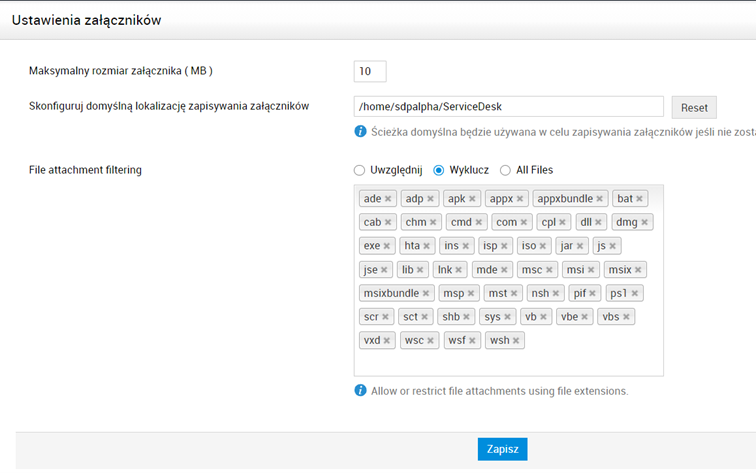Choose the All Files radio option
Screen dimensions: 756x473
pos(506,170)
